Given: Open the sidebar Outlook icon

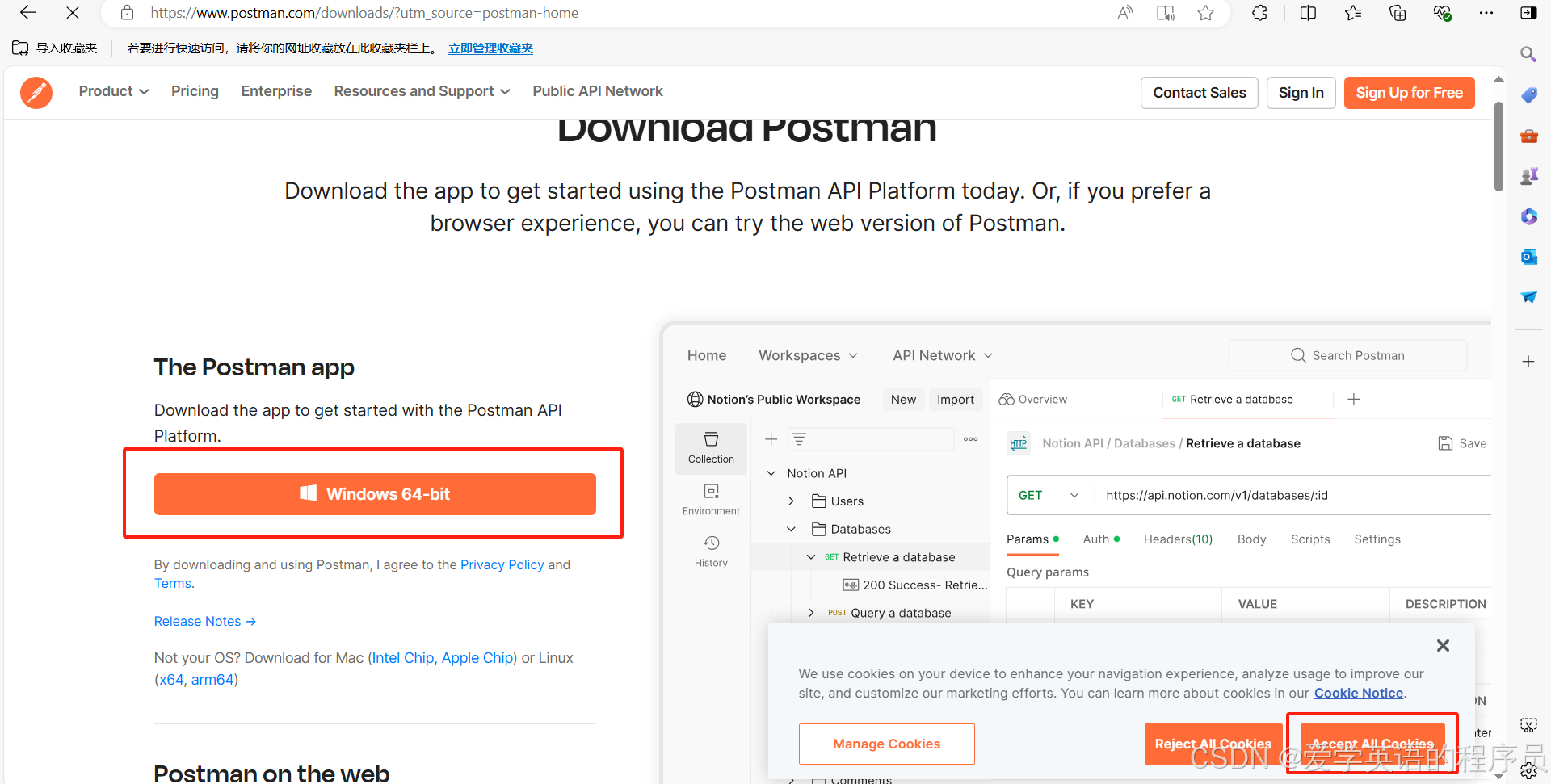Looking at the screenshot, I should [x=1529, y=257].
